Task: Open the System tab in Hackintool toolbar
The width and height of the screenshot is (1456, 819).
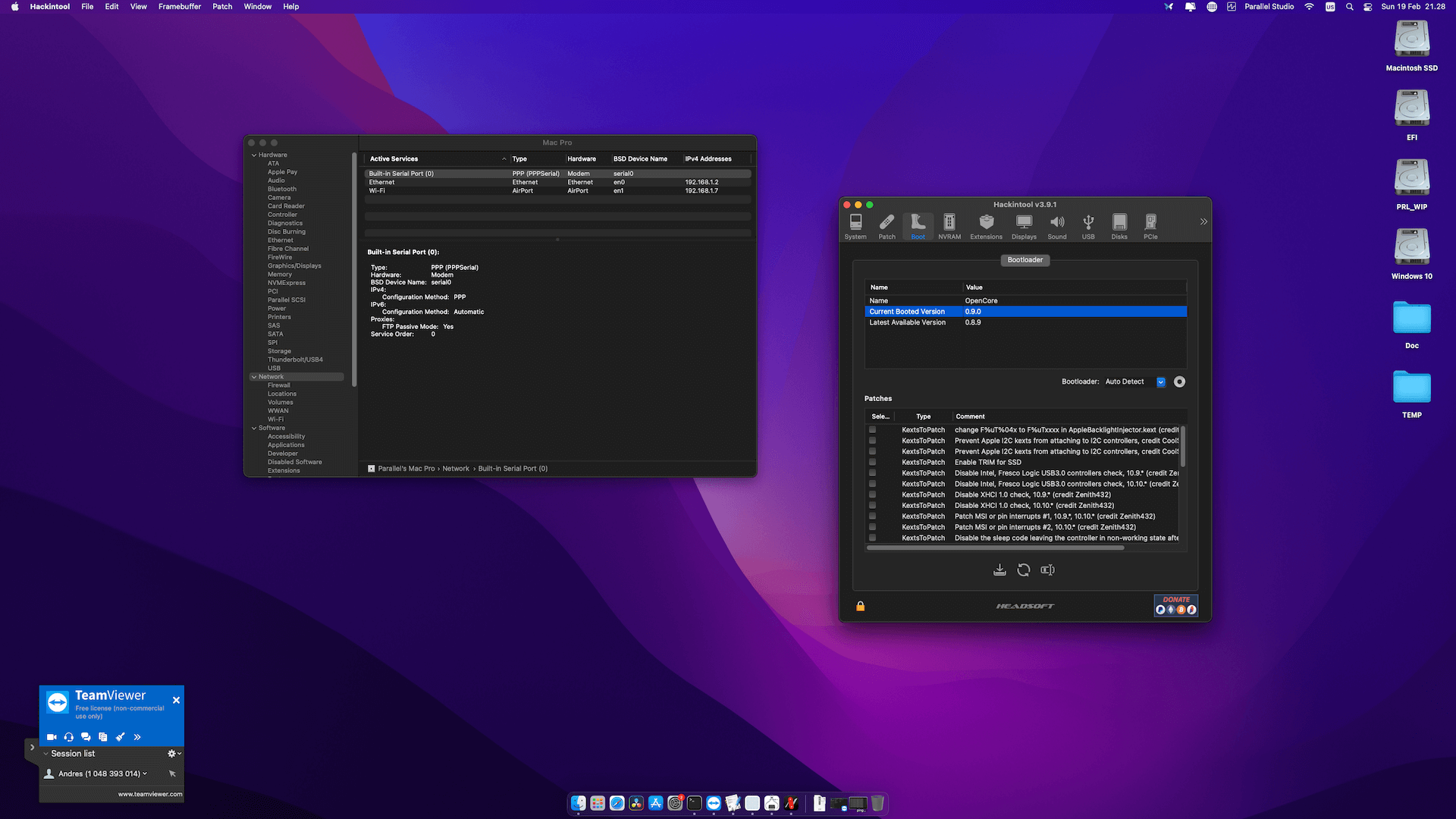Action: pyautogui.click(x=855, y=226)
